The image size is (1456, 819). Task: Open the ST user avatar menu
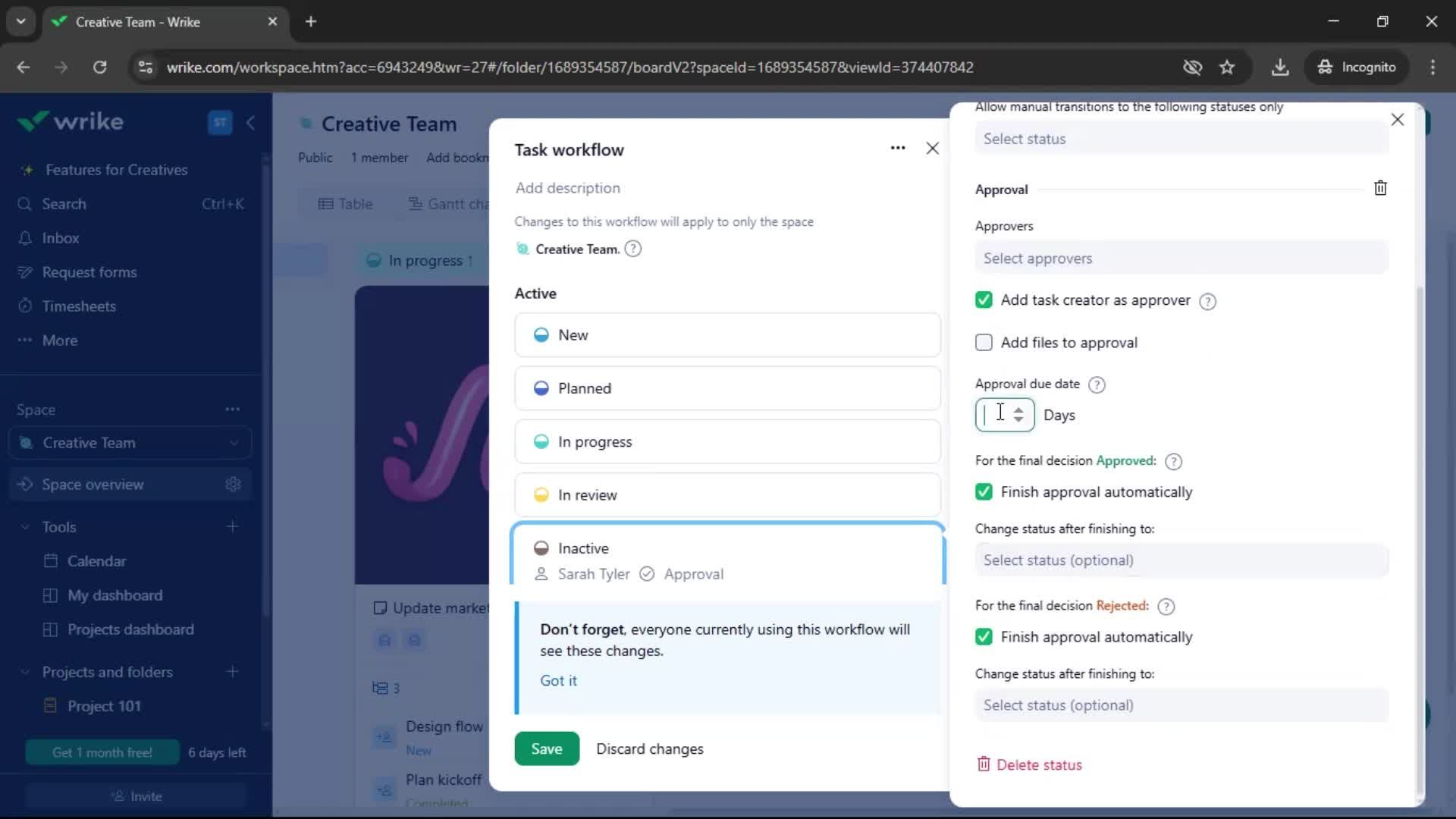(x=220, y=122)
